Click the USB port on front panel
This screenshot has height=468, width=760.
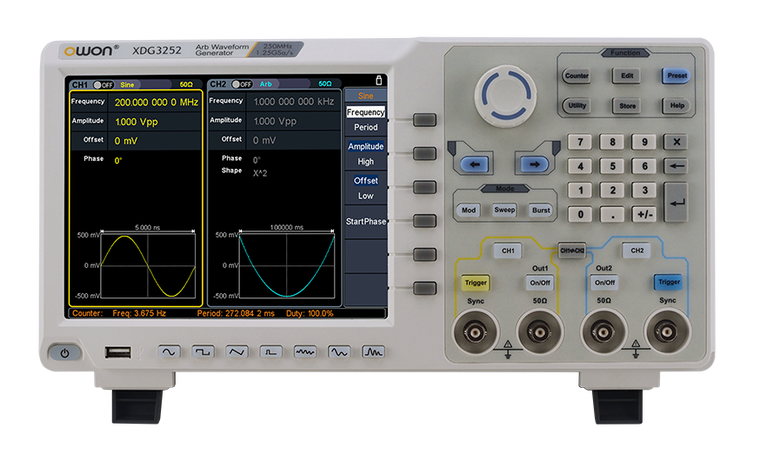[118, 352]
